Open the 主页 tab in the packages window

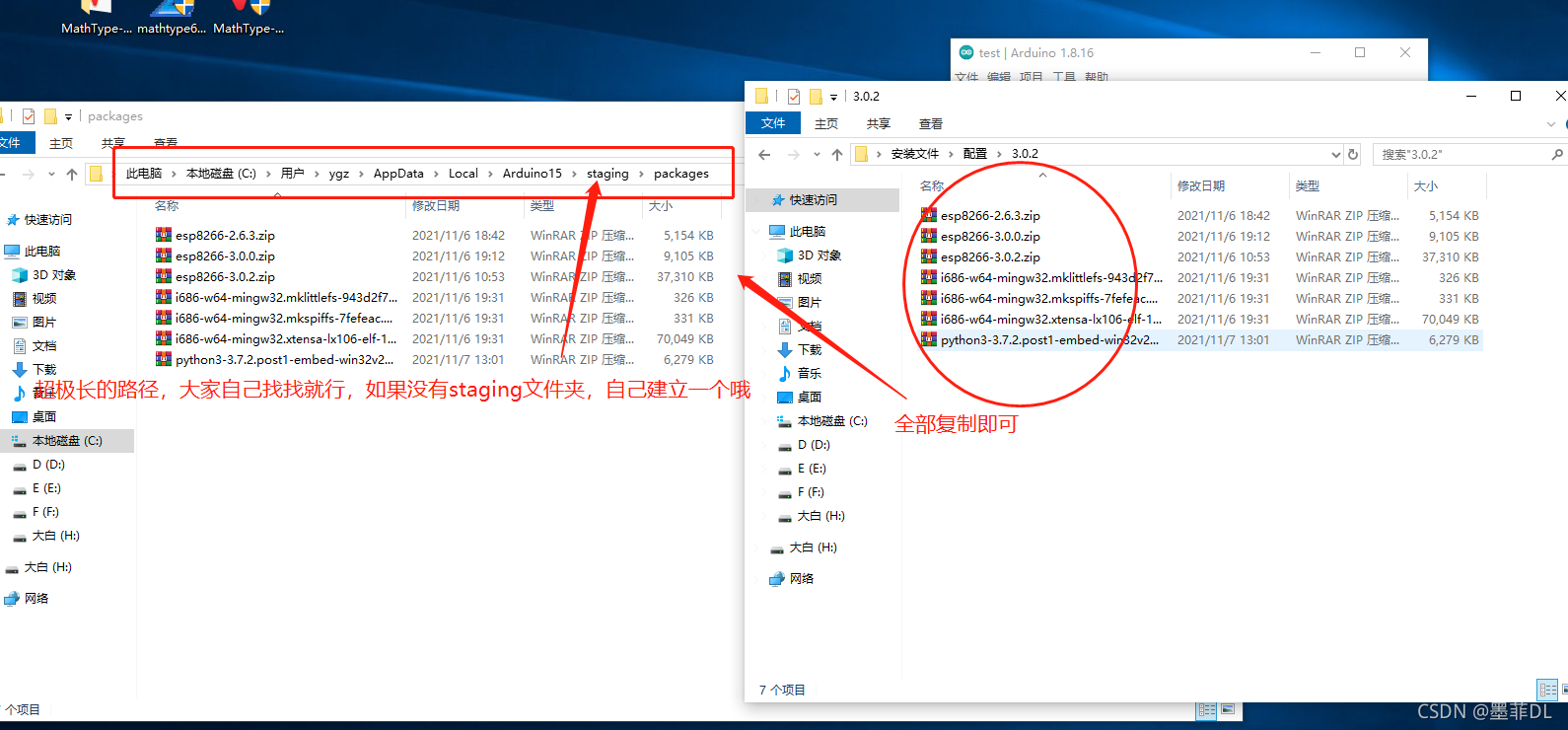coord(61,143)
